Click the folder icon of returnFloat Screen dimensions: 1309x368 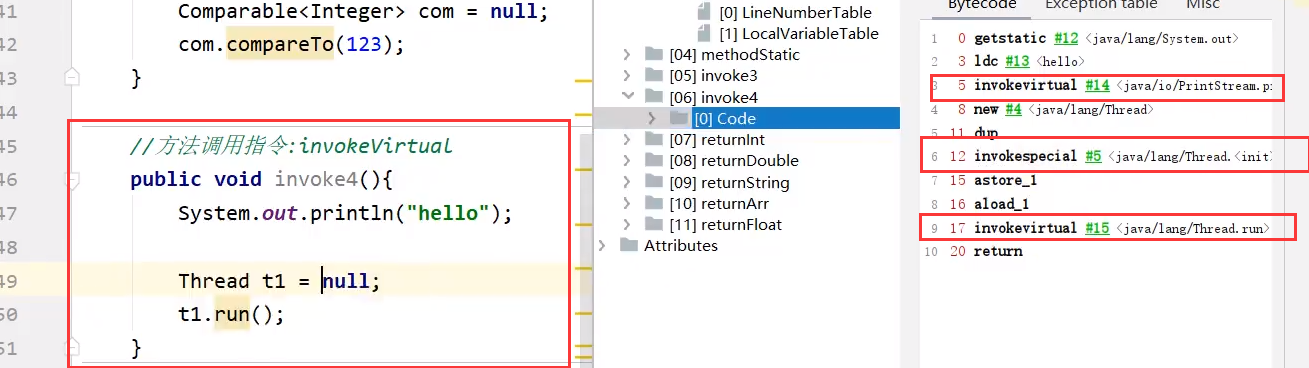(x=654, y=225)
